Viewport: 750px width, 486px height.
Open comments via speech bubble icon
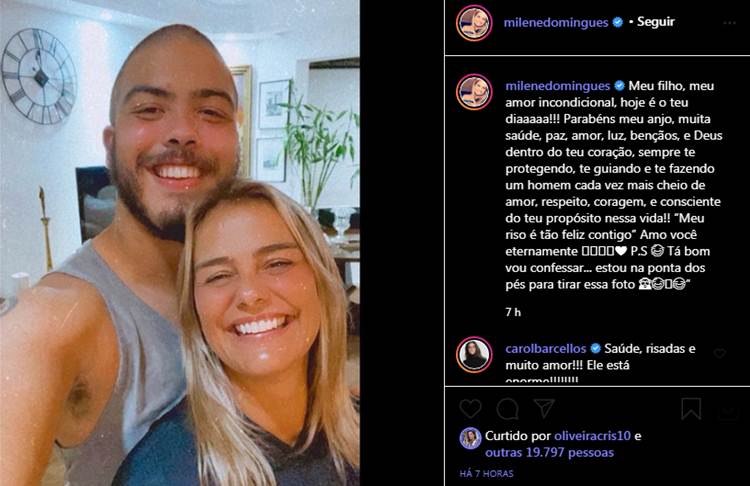click(x=507, y=409)
